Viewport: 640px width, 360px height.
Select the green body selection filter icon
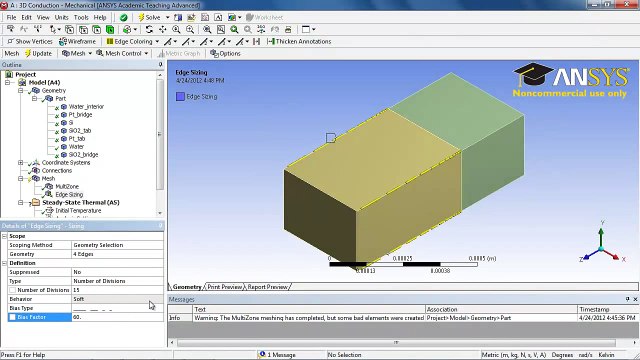(x=110, y=29)
